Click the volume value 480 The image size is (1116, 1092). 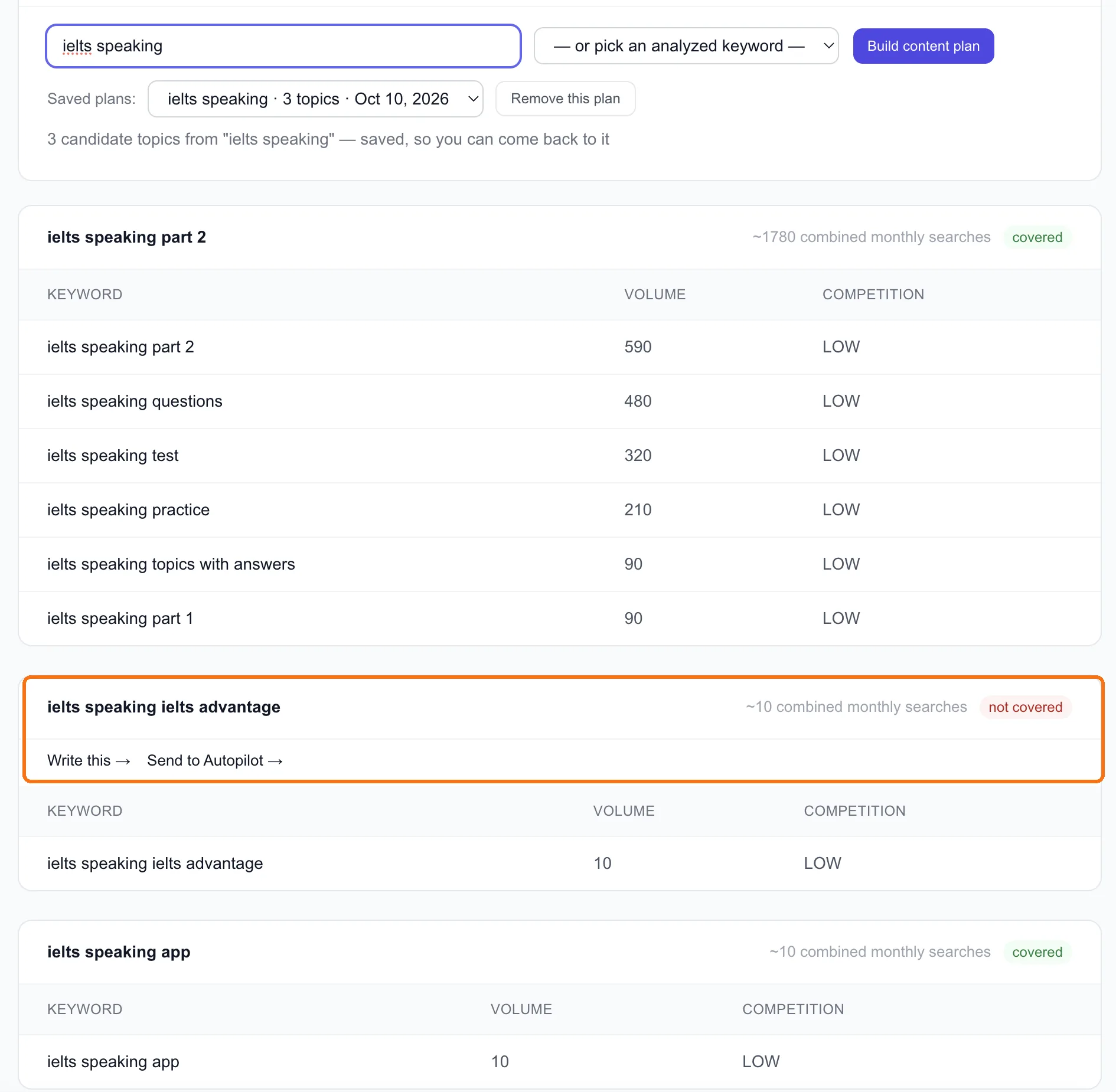[638, 401]
